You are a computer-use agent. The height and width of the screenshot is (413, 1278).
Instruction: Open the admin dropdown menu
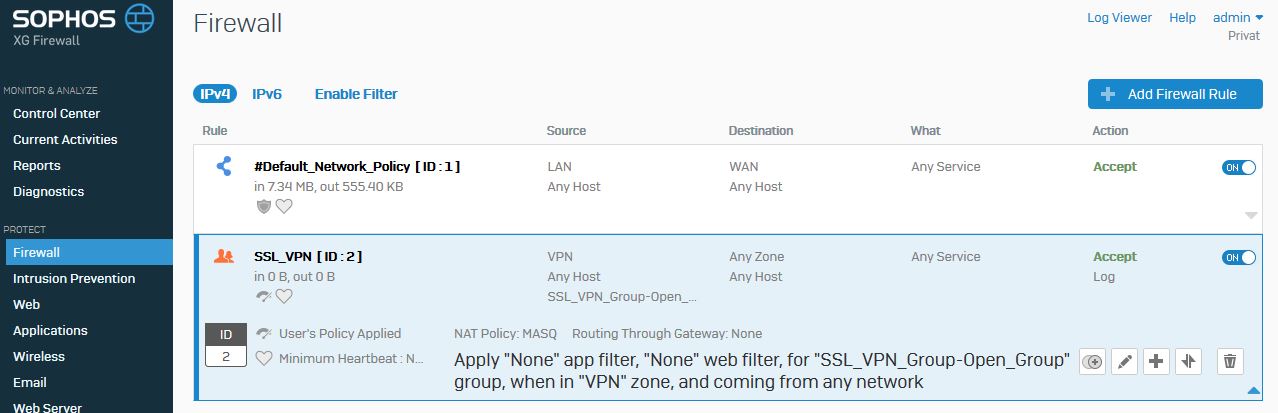coord(1238,18)
